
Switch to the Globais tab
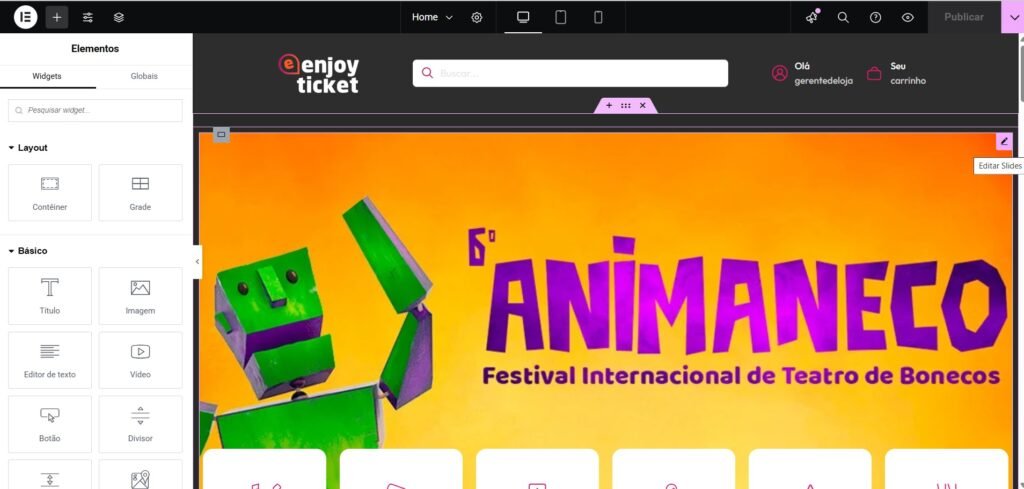(x=144, y=76)
